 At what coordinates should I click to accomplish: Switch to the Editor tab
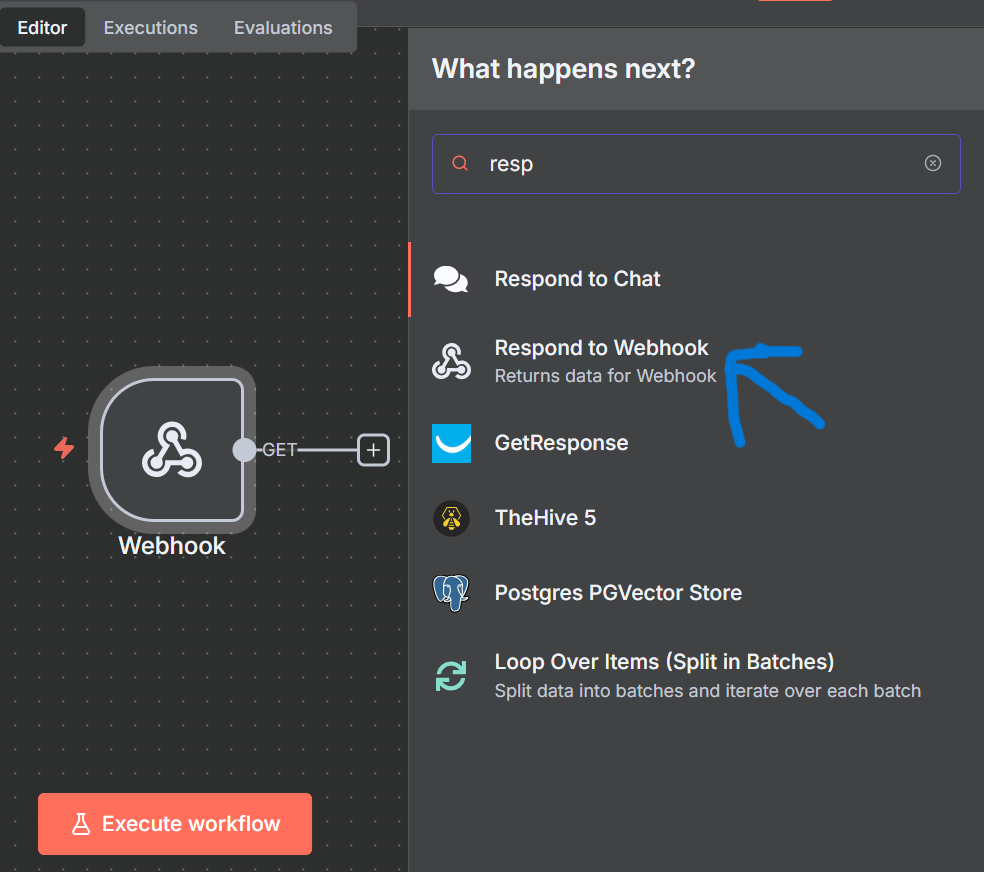42,28
